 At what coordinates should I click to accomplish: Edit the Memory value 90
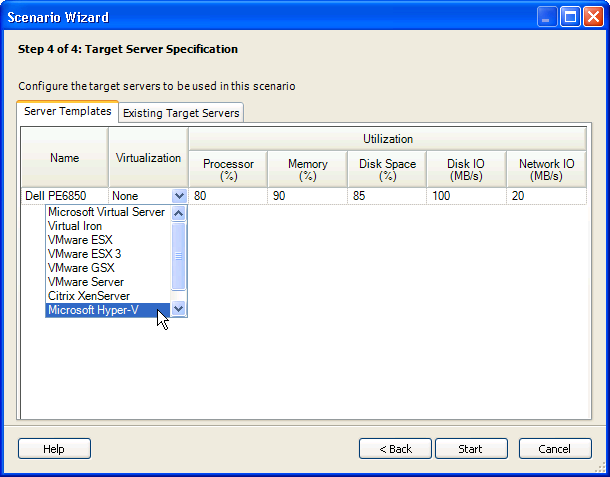click(307, 196)
